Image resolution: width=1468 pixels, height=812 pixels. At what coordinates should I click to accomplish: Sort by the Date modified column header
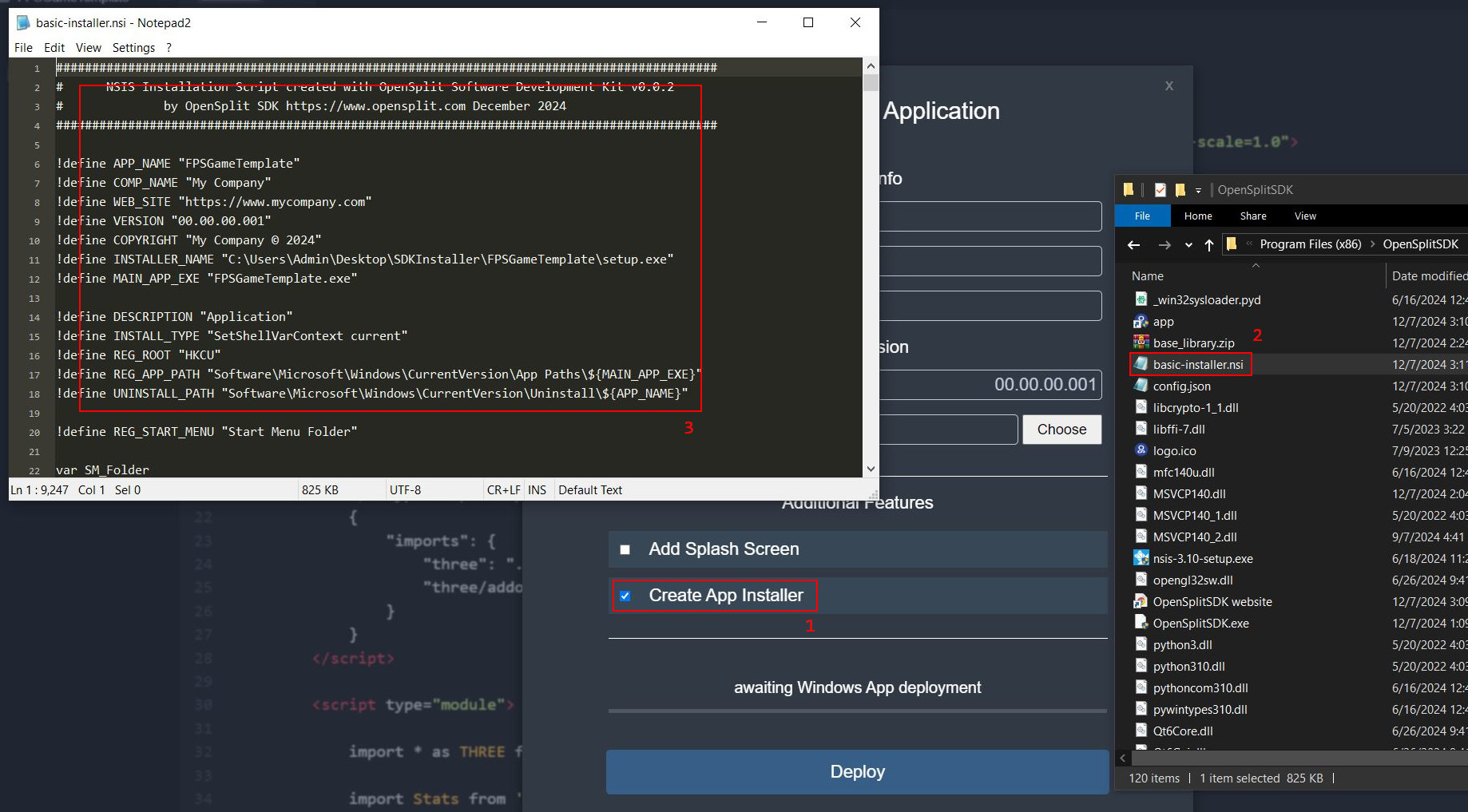pos(1429,276)
